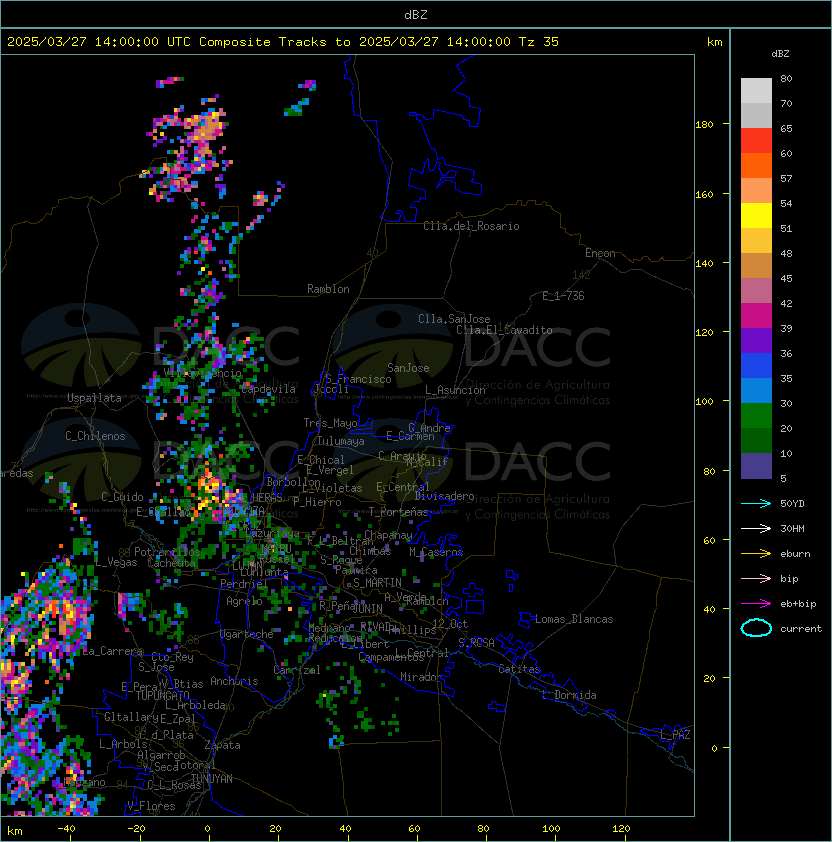The height and width of the screenshot is (842, 832).
Task: Click the 'Ugarteche' map label
Action: (x=247, y=634)
